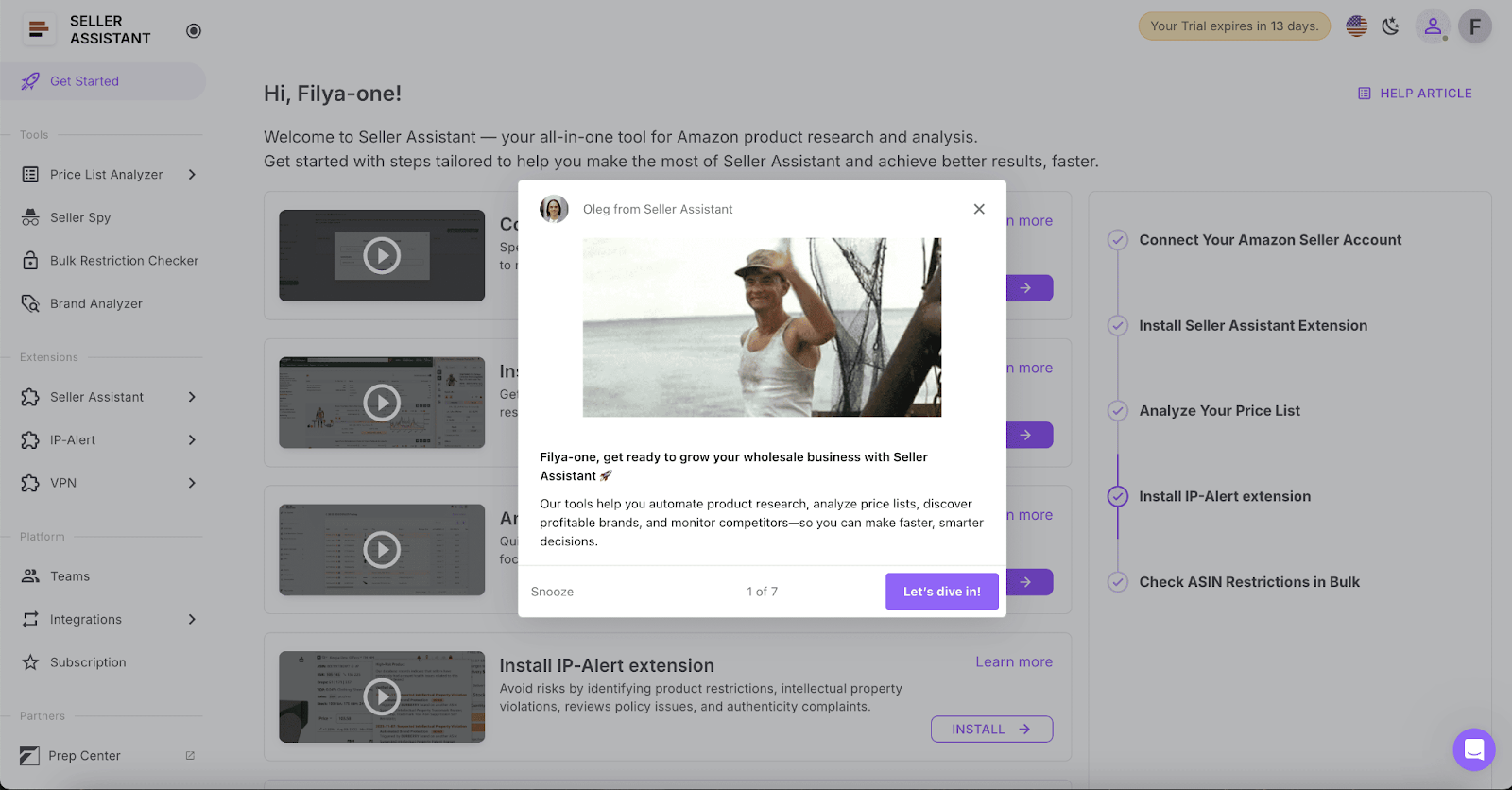The image size is (1512, 790).
Task: Expand the Integrations chevron
Action: coord(192,619)
